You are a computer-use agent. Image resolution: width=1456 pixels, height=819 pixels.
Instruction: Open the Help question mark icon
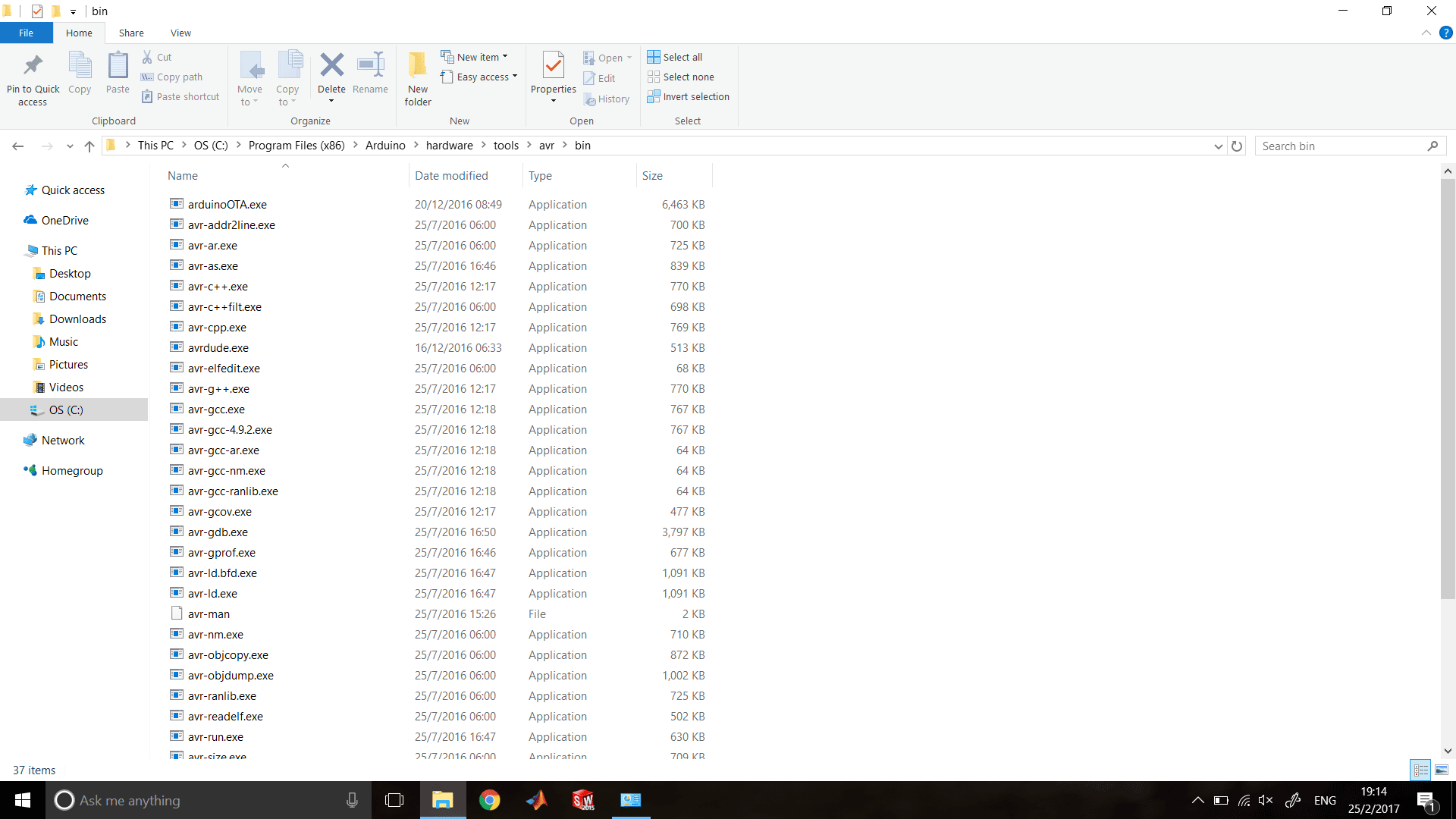click(1445, 33)
